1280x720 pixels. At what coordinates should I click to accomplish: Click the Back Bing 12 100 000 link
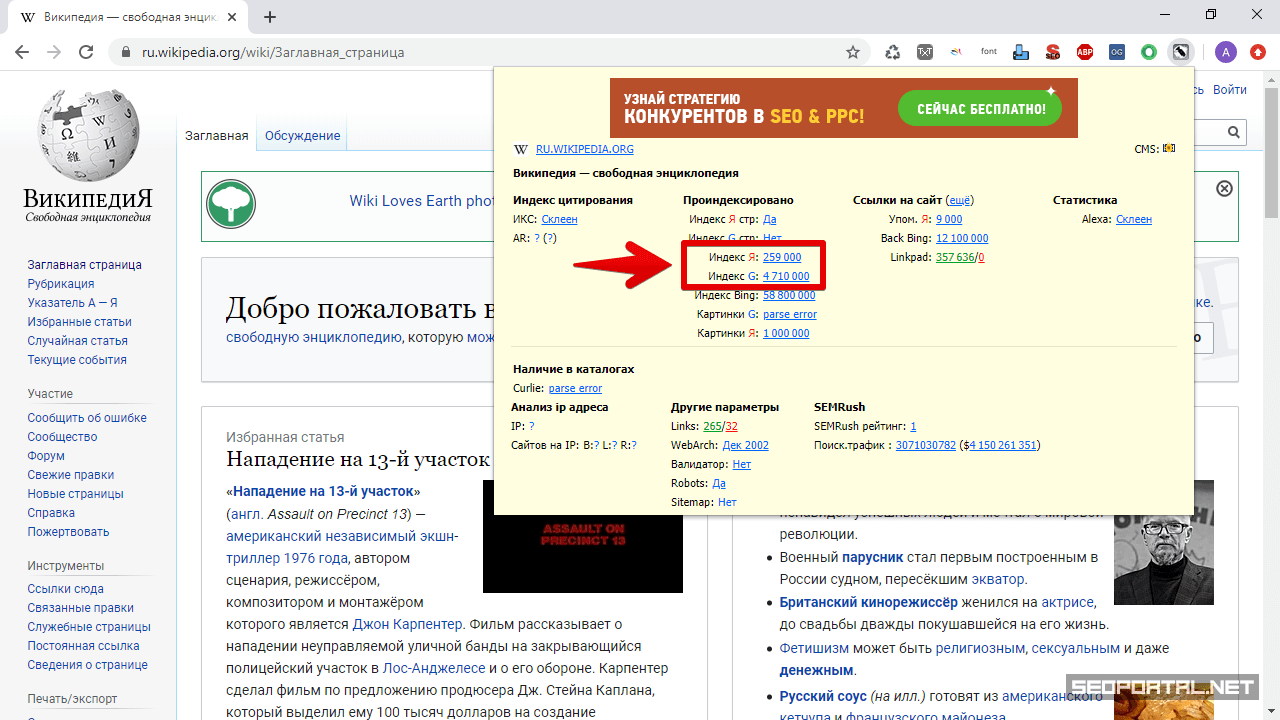[x=961, y=238]
